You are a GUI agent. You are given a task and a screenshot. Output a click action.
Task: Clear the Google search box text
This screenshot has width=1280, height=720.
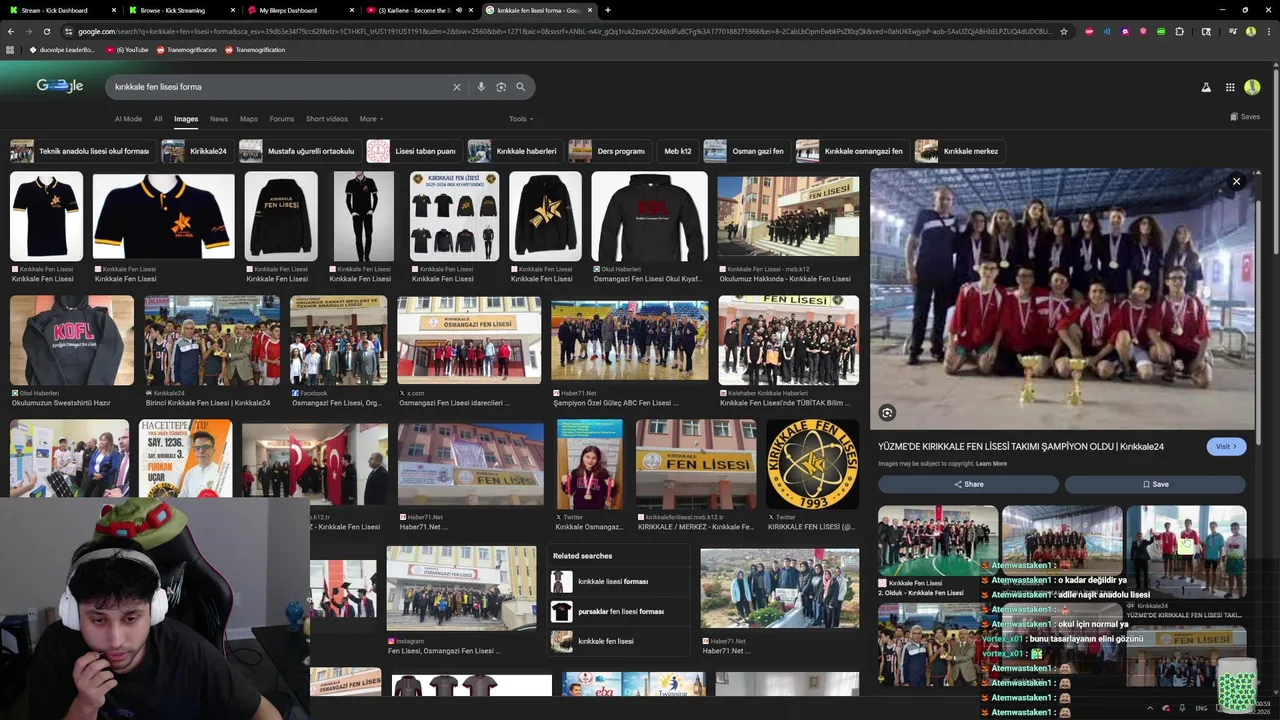pos(457,87)
